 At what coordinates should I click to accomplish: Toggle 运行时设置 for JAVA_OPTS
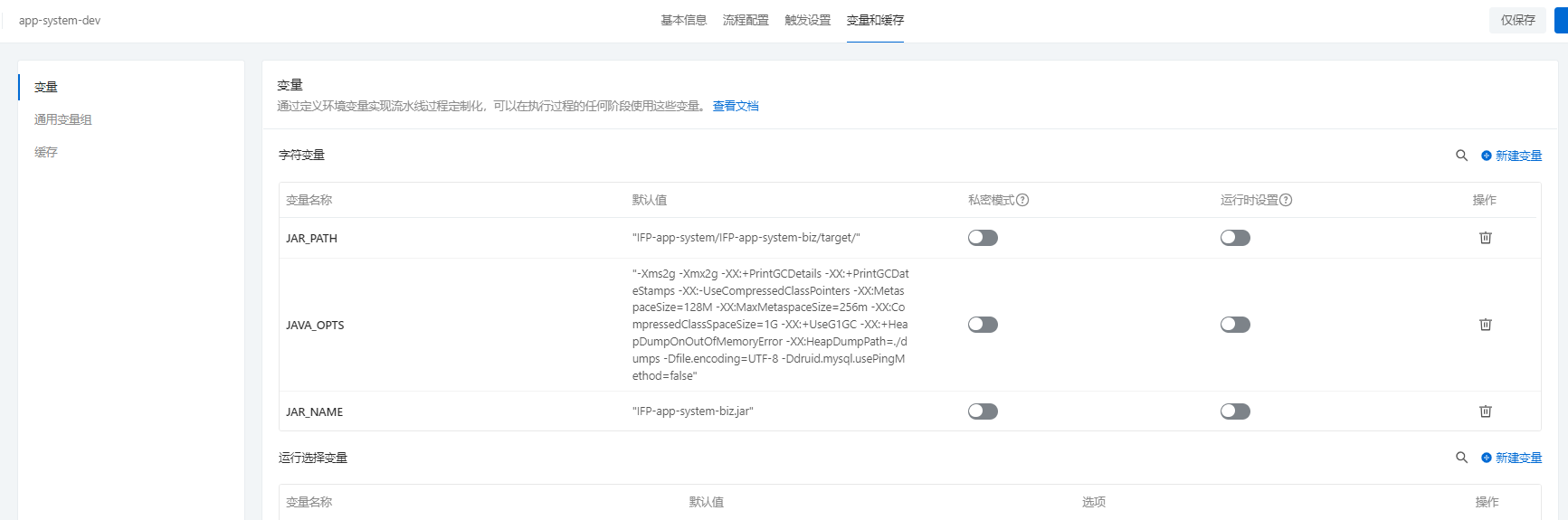(1235, 325)
